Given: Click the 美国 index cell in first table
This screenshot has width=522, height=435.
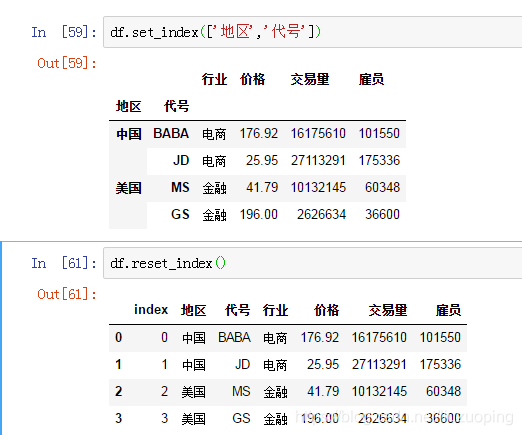Looking at the screenshot, I should tap(129, 188).
